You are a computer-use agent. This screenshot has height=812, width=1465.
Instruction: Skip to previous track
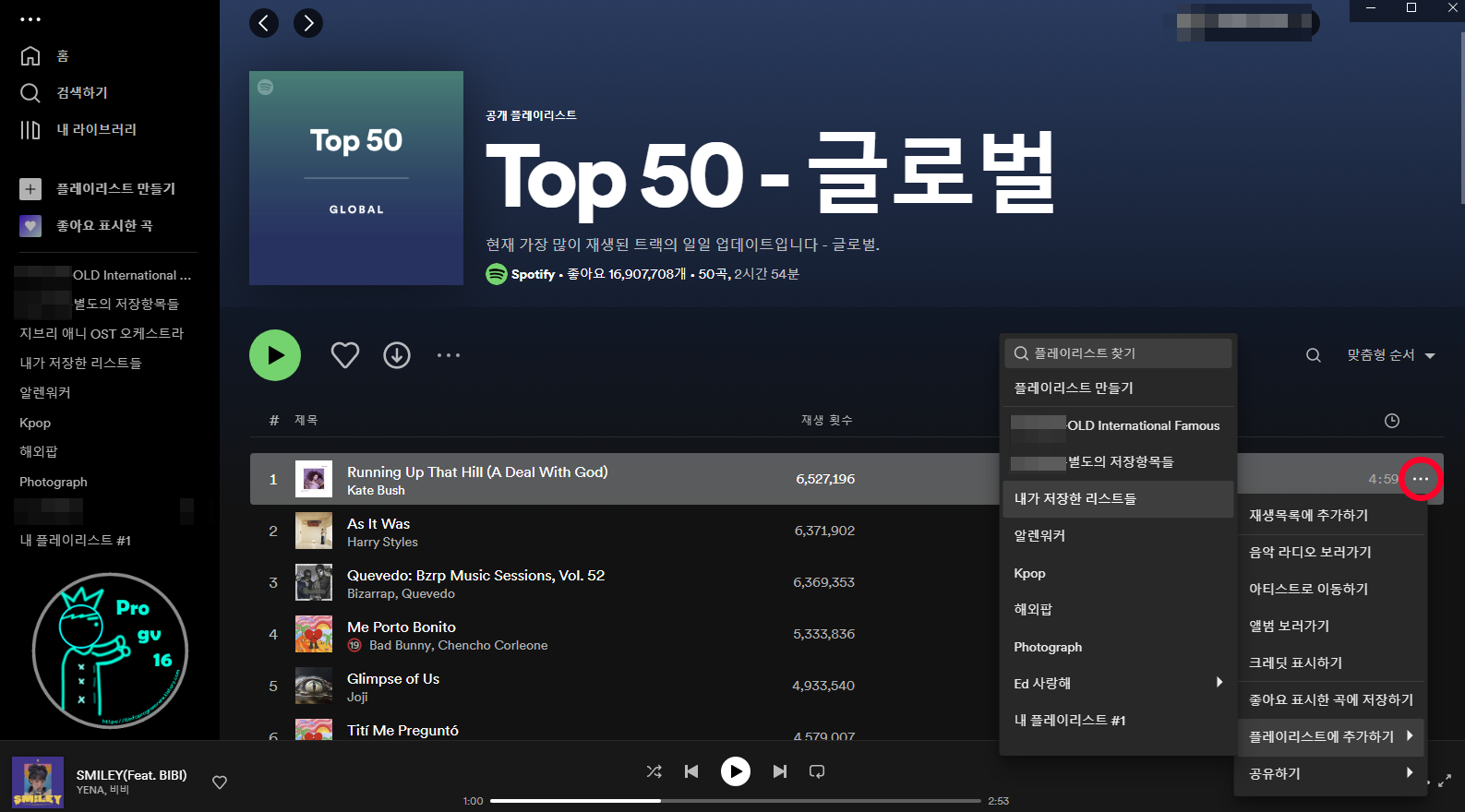pos(691,771)
